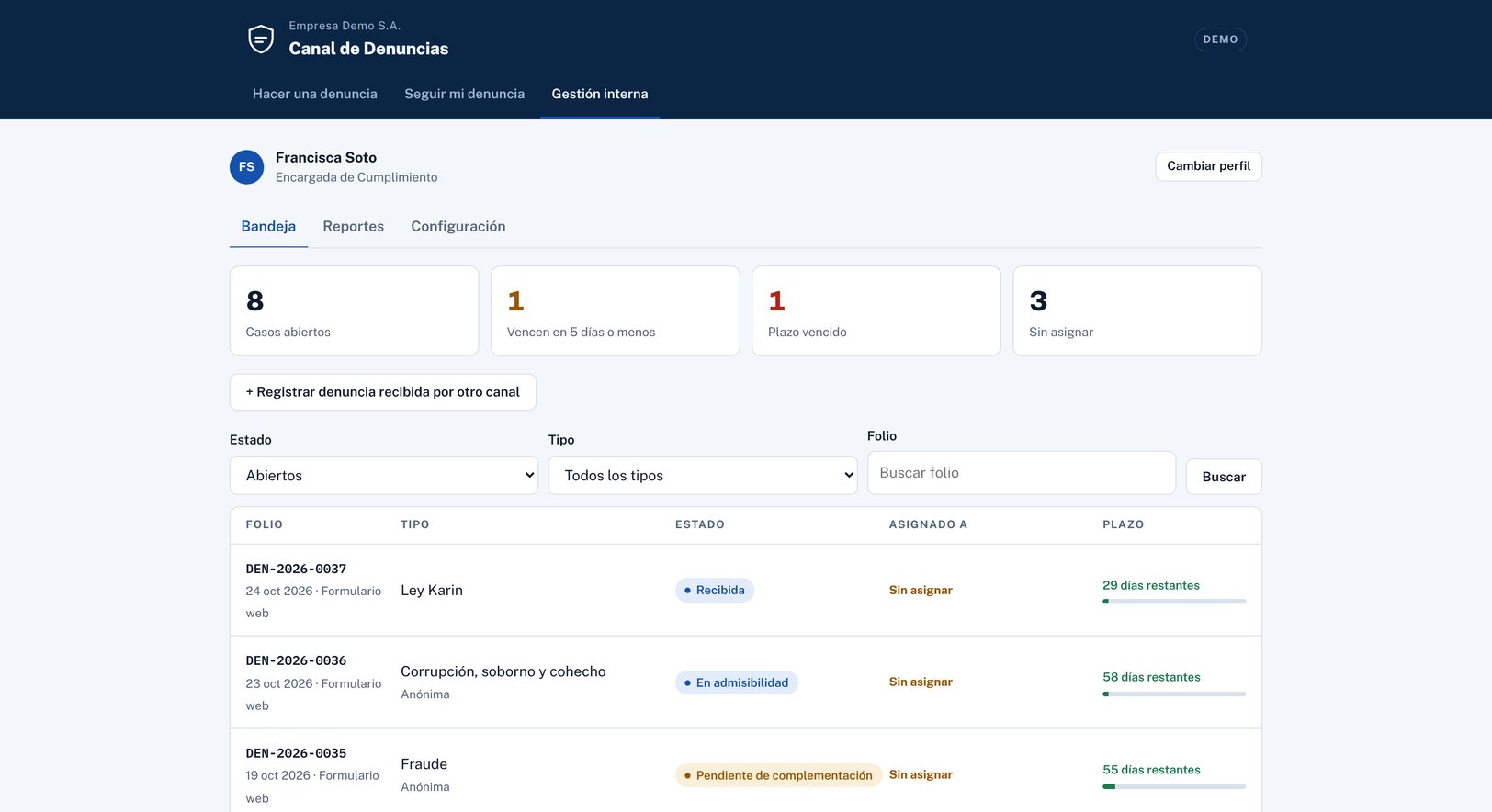Open the Configuración tab
This screenshot has width=1492, height=812.
pyautogui.click(x=458, y=227)
